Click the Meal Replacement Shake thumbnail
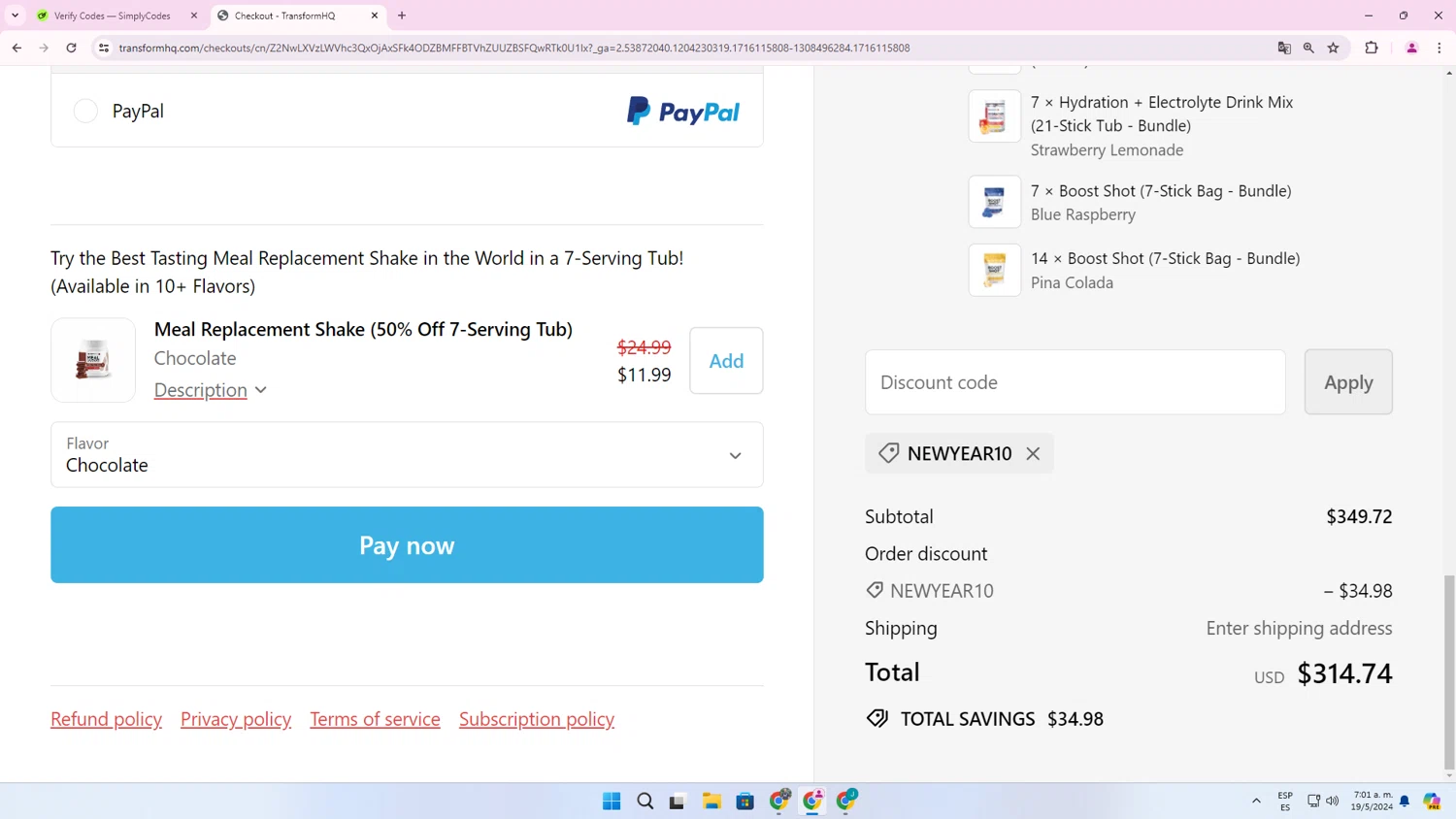Image resolution: width=1456 pixels, height=819 pixels. (93, 360)
